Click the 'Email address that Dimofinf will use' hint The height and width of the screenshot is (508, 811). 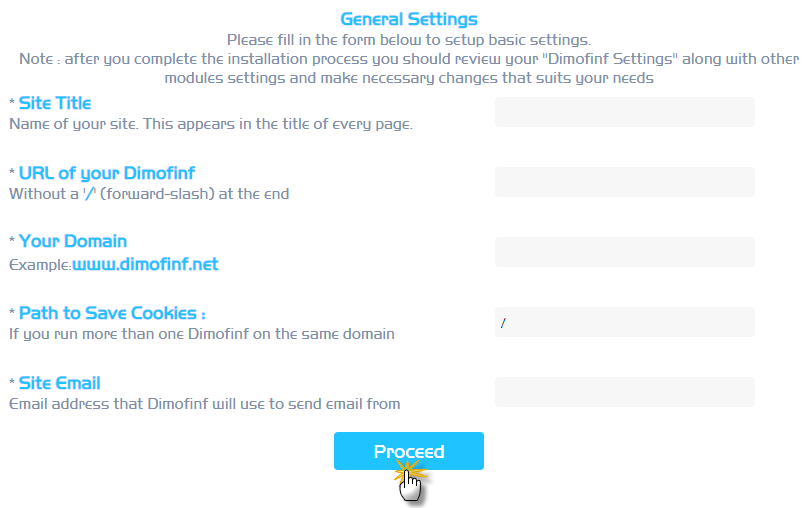pyautogui.click(x=205, y=404)
